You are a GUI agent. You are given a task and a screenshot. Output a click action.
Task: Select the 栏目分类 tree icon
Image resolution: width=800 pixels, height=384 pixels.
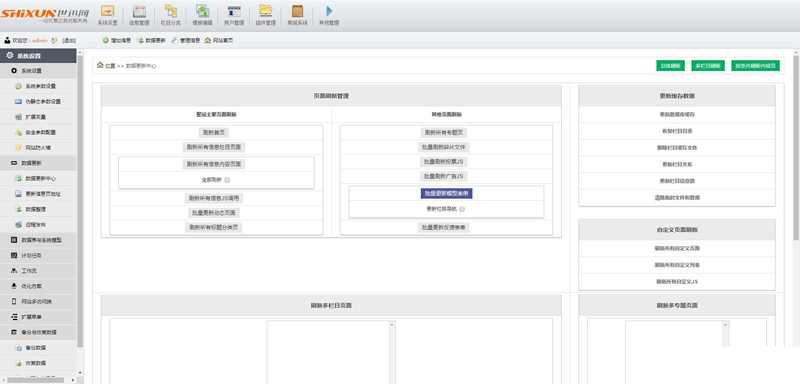171,11
